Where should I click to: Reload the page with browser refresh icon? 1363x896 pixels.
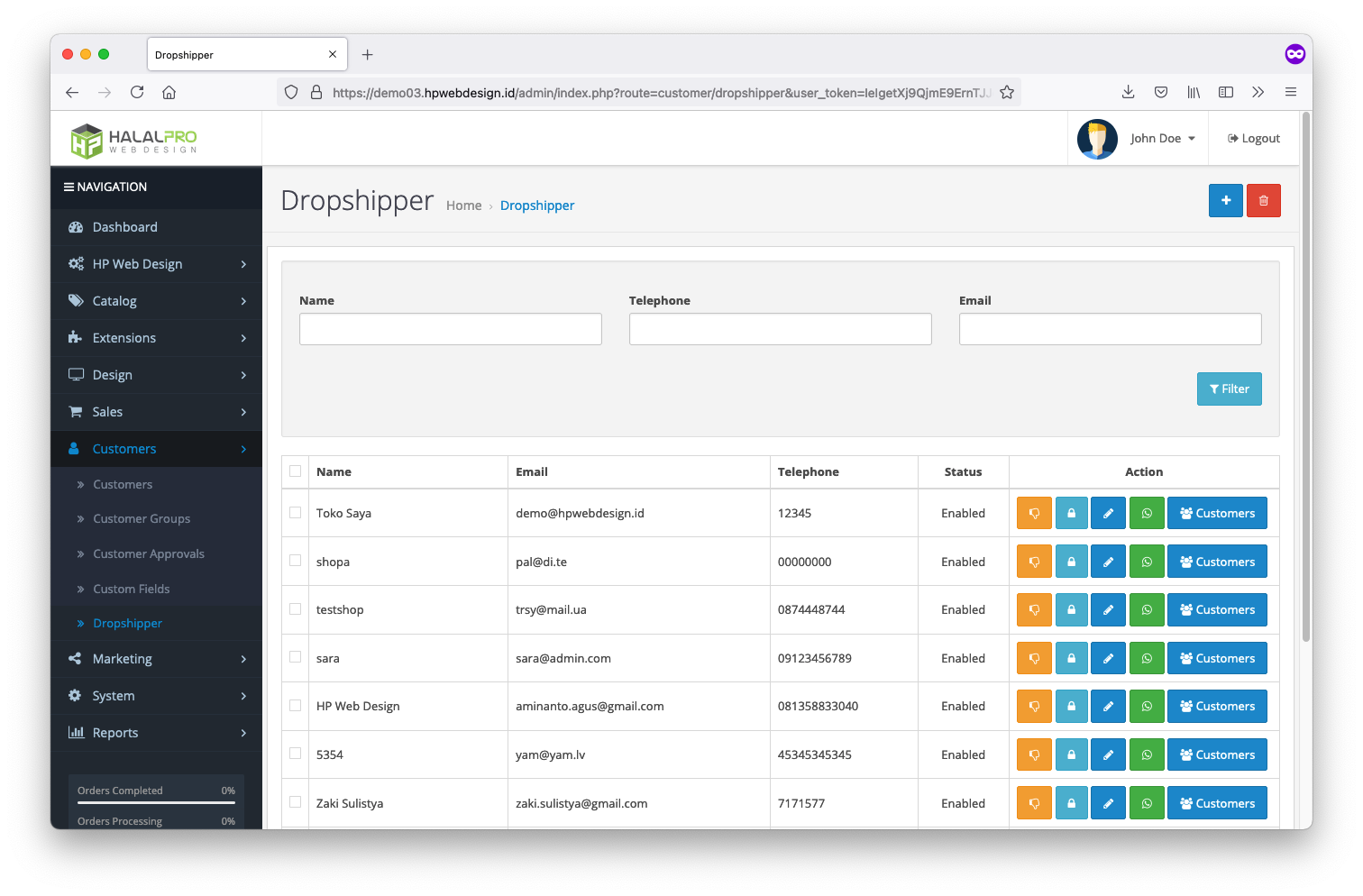(137, 92)
